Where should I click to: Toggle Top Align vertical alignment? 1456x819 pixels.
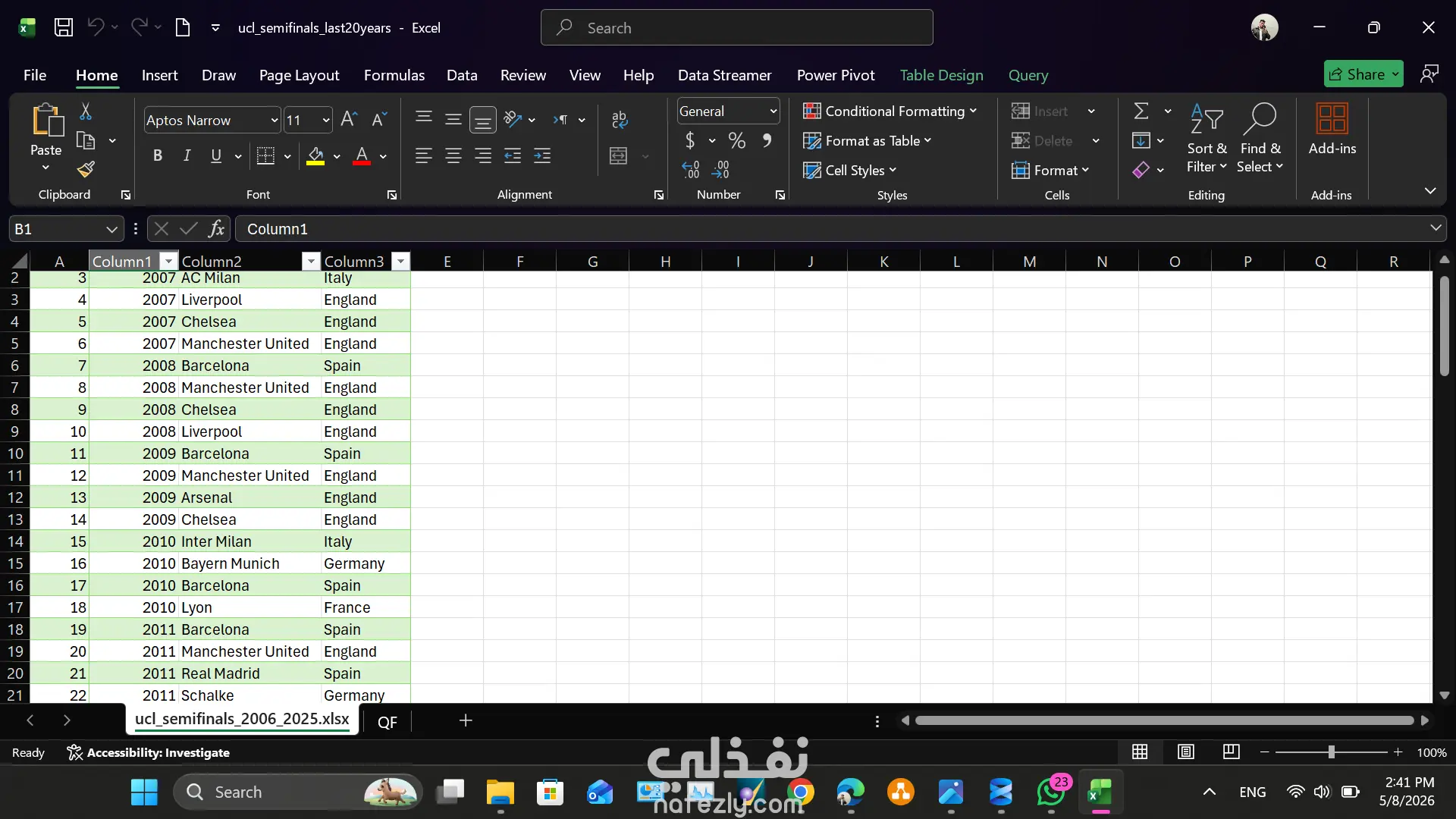(424, 119)
